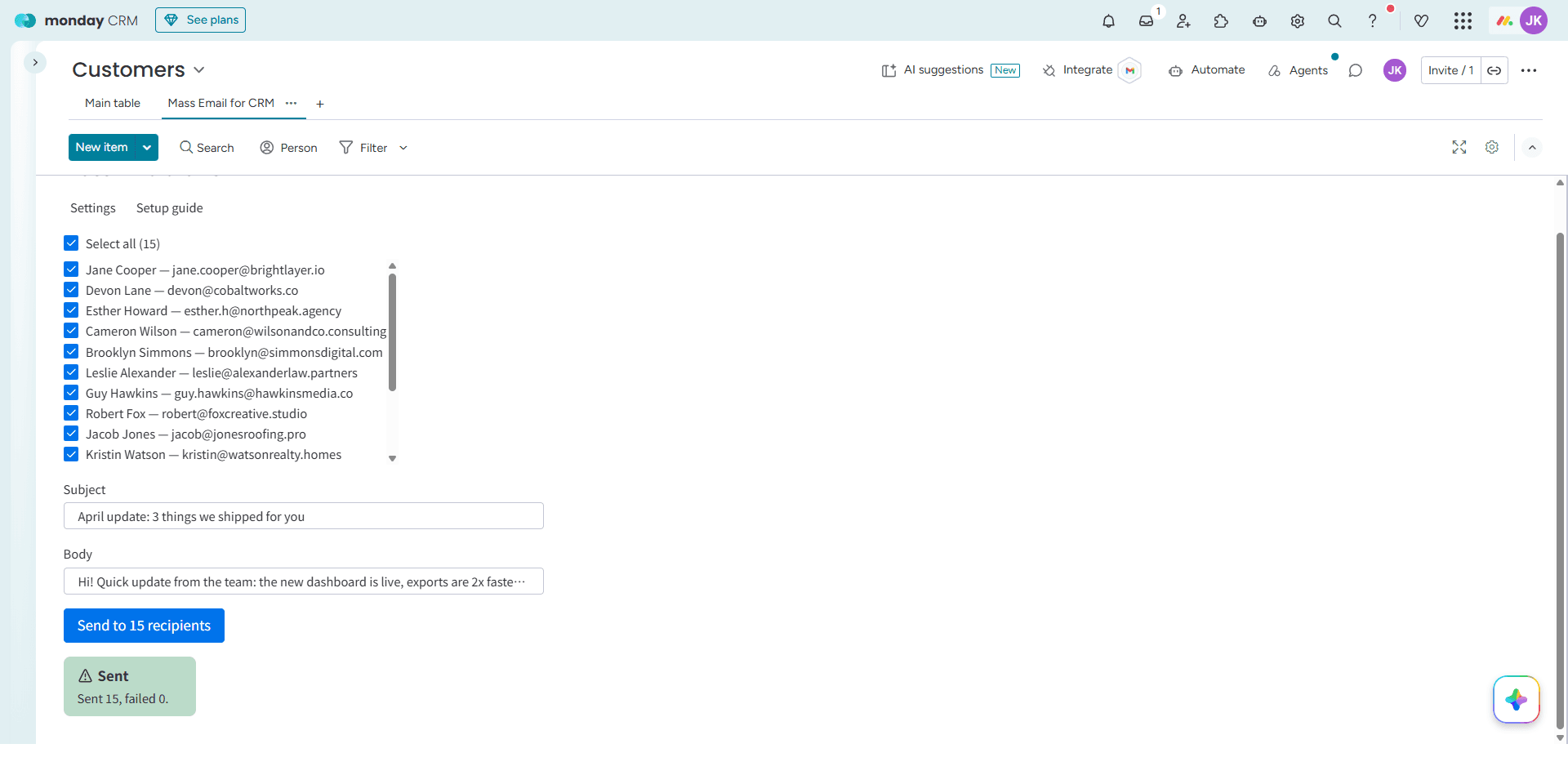This screenshot has height=784, width=1568.
Task: Open the Filter tool
Action: tap(363, 148)
